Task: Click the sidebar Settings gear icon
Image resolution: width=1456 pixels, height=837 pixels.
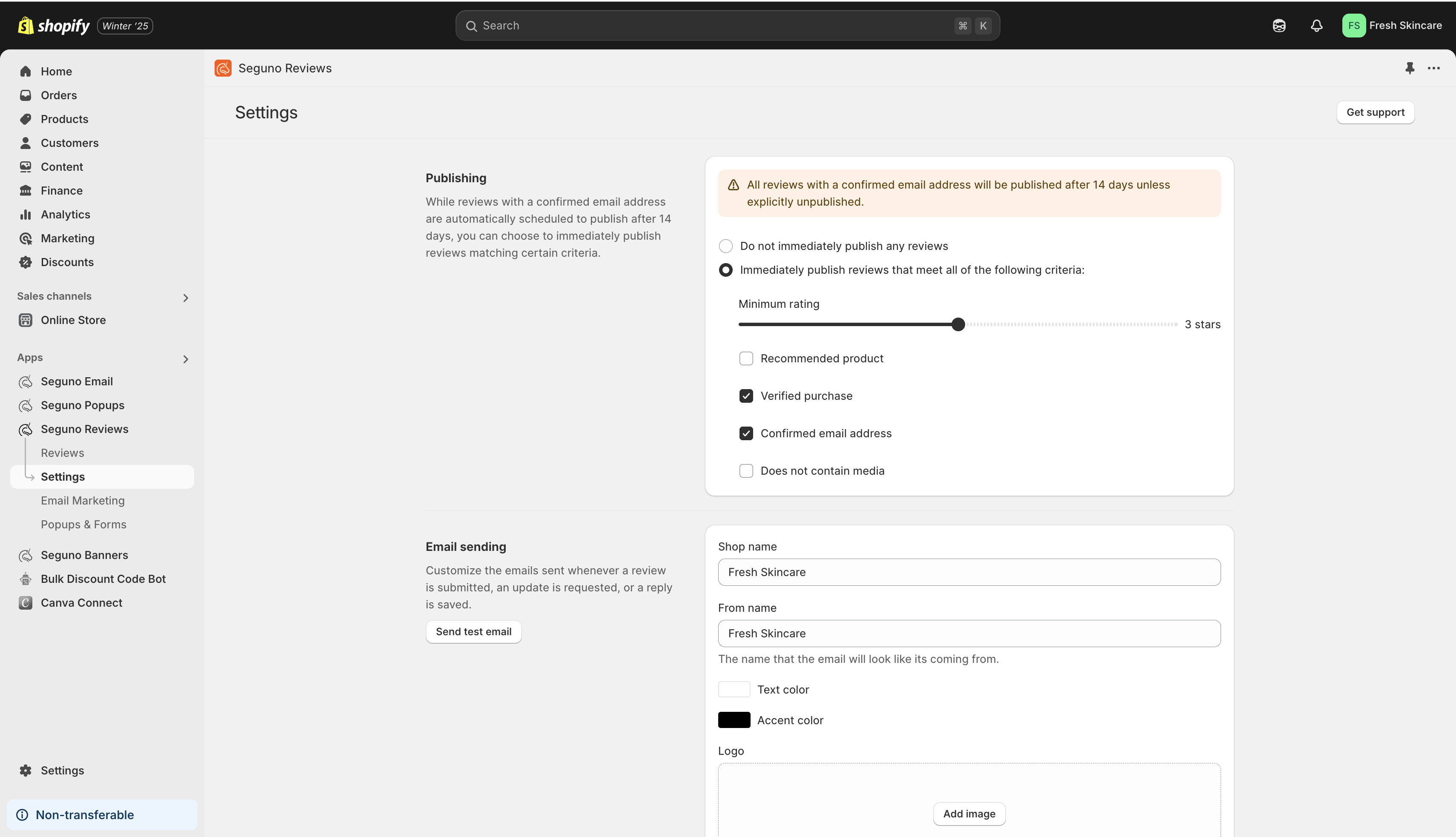Action: 25,770
